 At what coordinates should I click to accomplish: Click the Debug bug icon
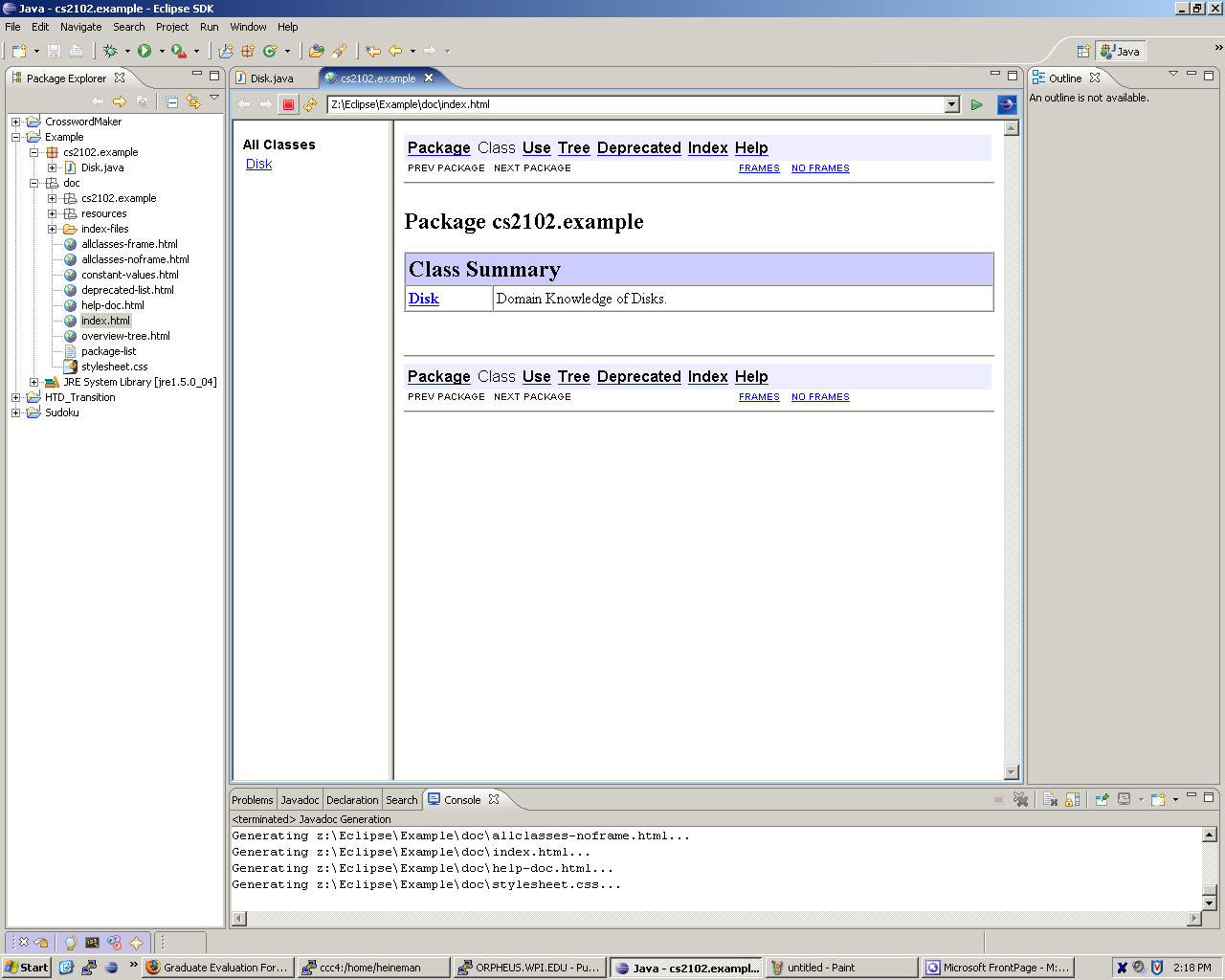(x=110, y=51)
